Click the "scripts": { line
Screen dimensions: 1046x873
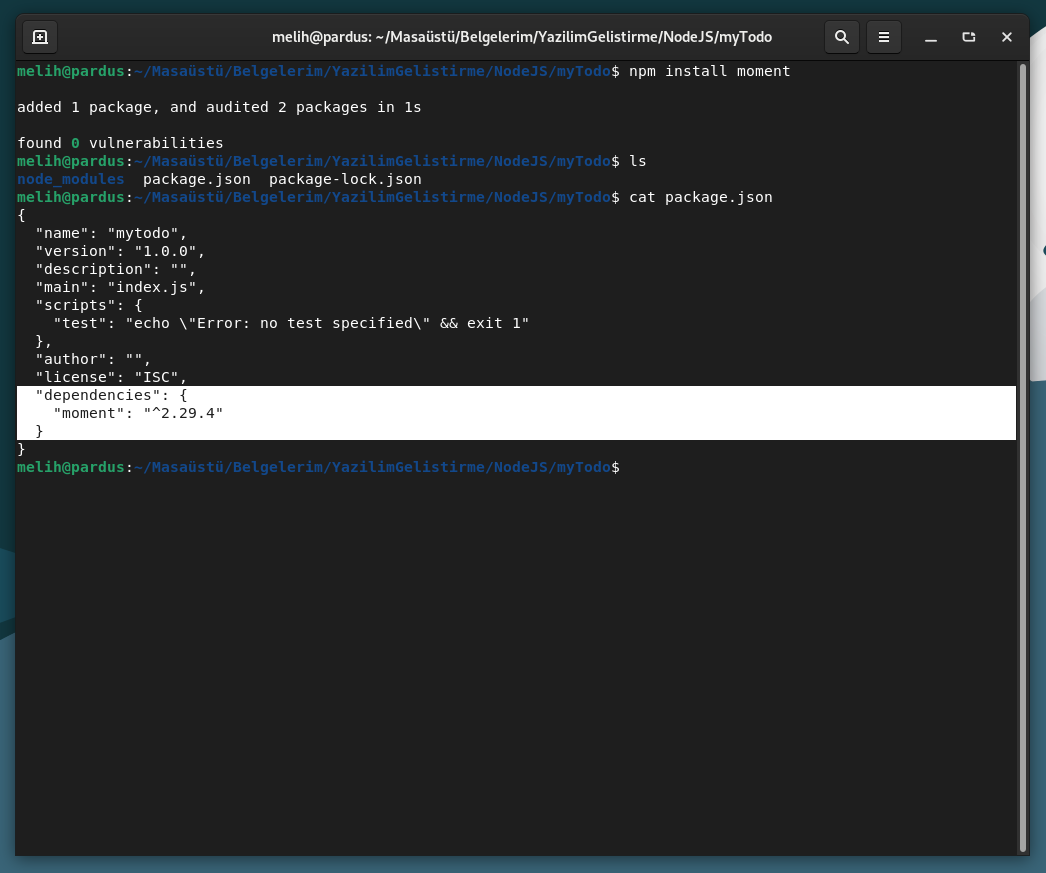coord(89,305)
